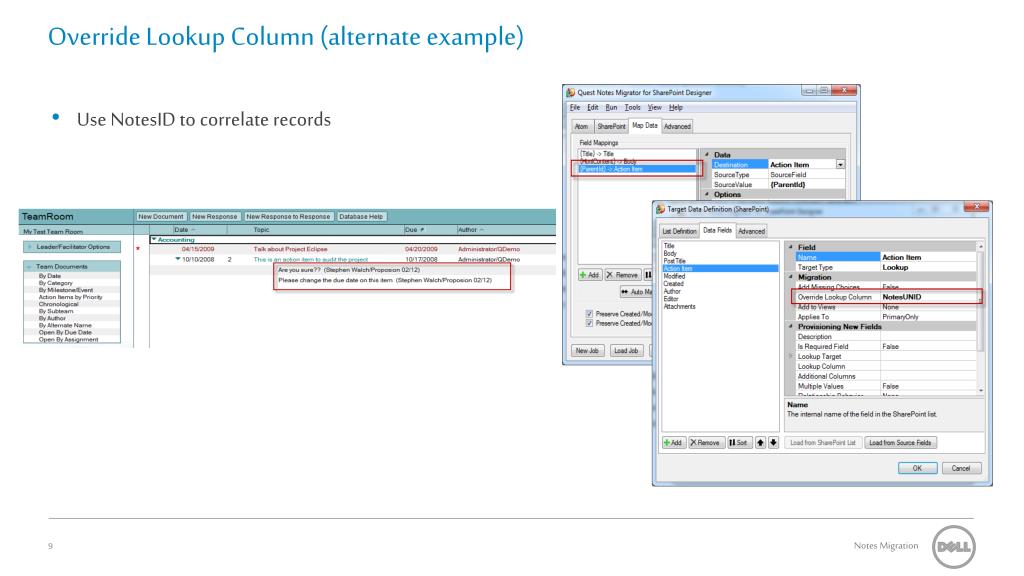Click the Load Job button

[x=626, y=351]
